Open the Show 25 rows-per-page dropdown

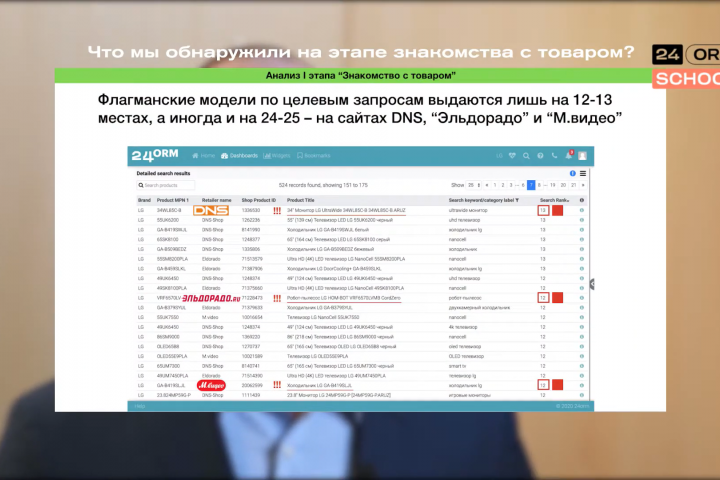click(x=473, y=185)
